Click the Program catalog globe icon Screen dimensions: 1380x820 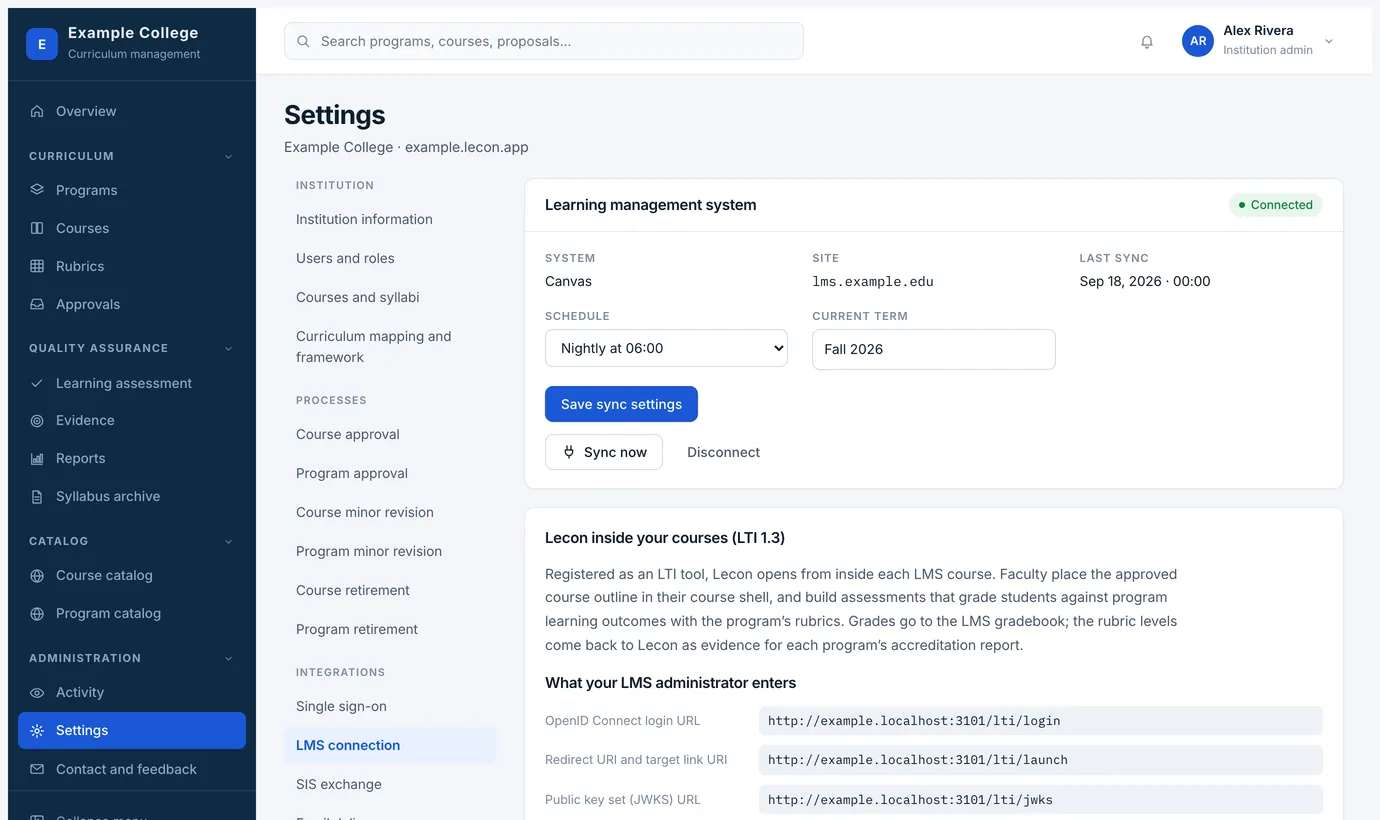37,614
